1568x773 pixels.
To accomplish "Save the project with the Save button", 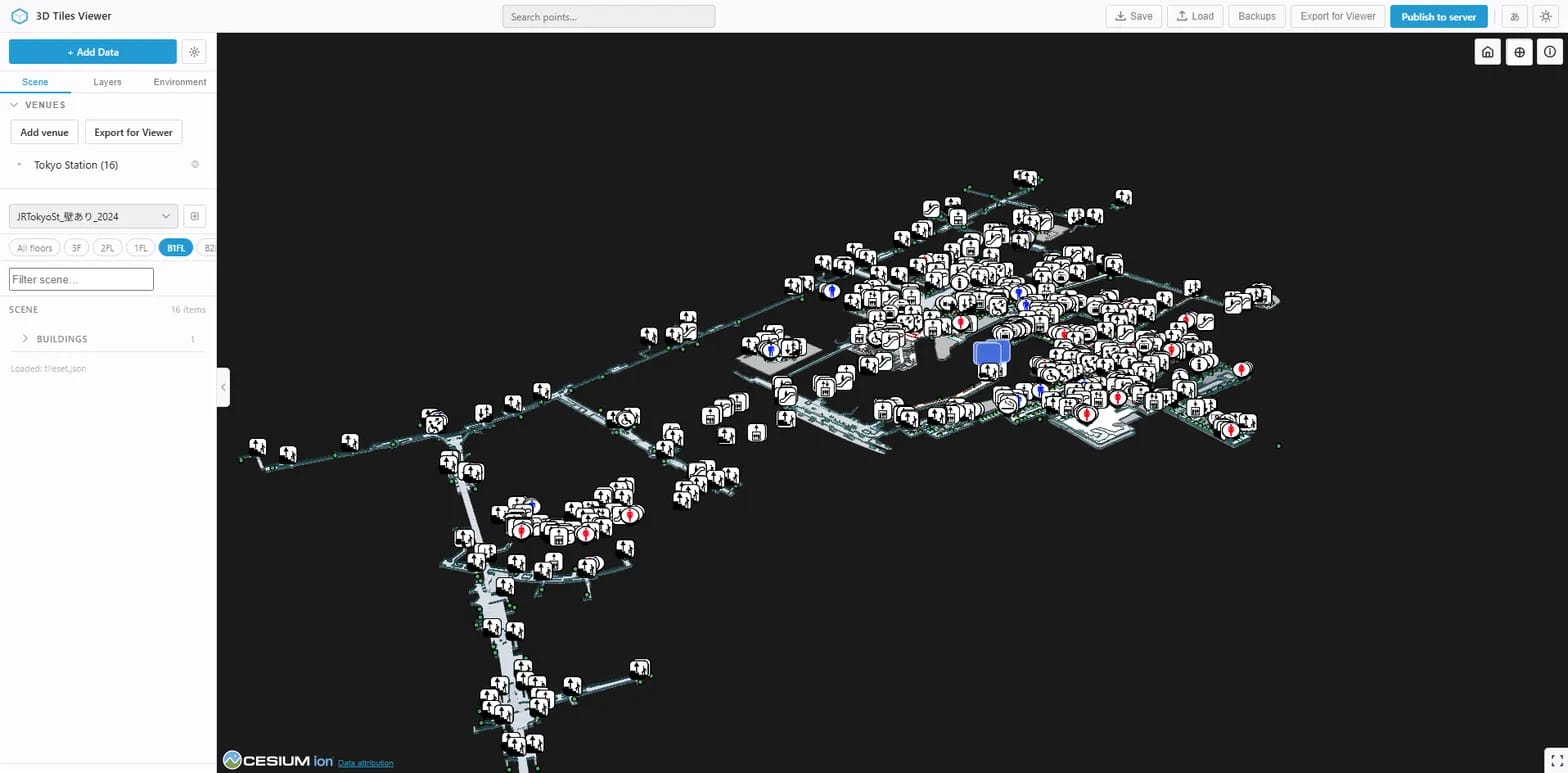I will tap(1134, 16).
